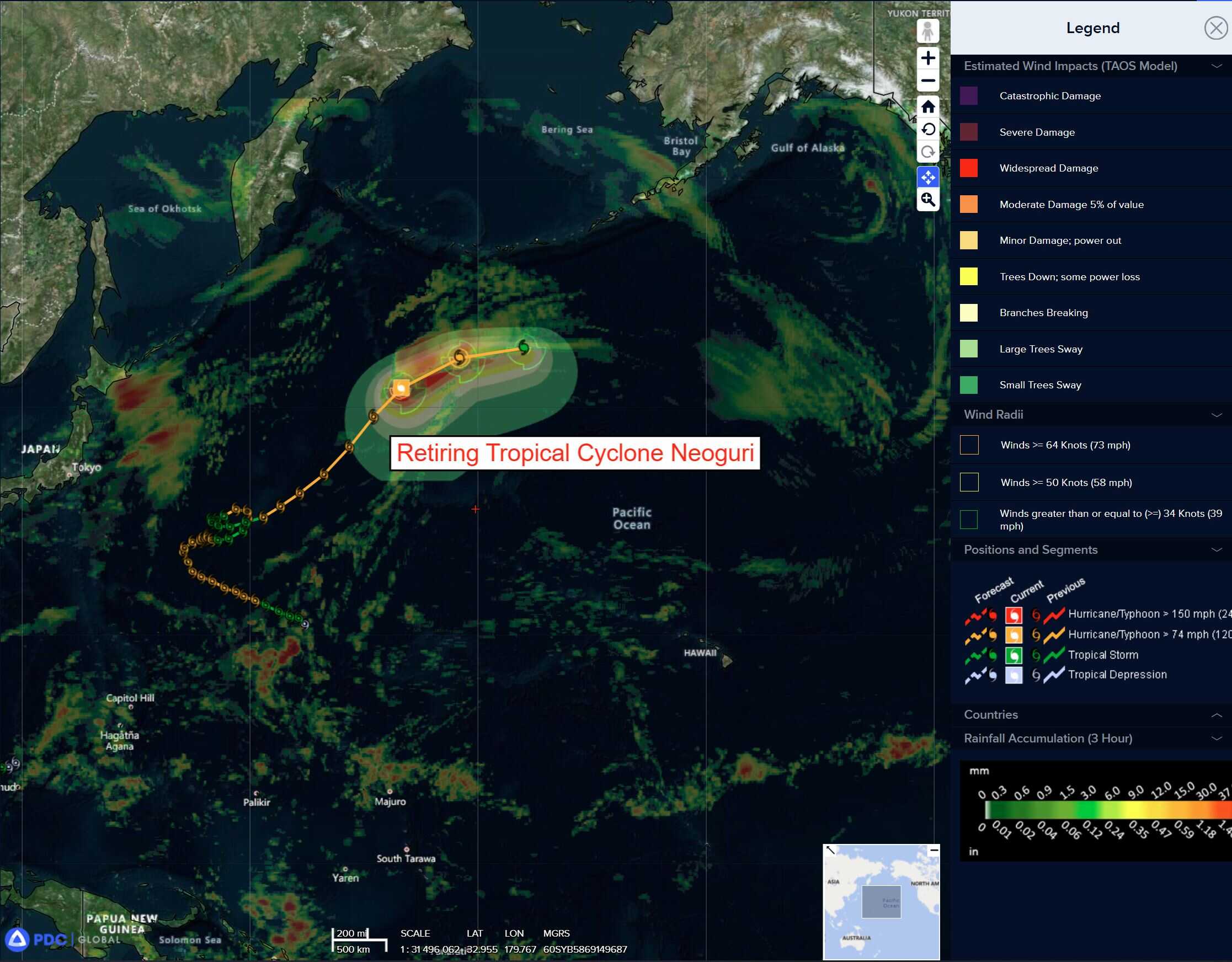Click the overview map diagonal arrow

pos(830,851)
